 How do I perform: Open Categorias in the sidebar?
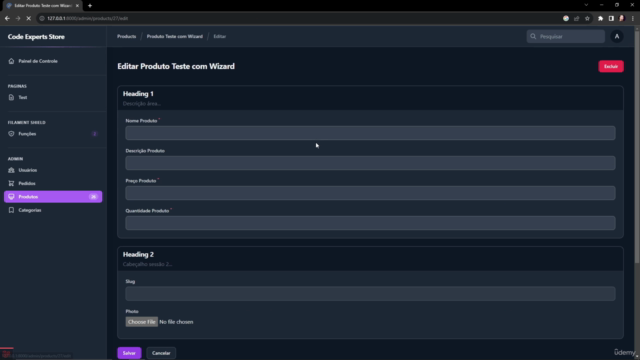coord(30,210)
